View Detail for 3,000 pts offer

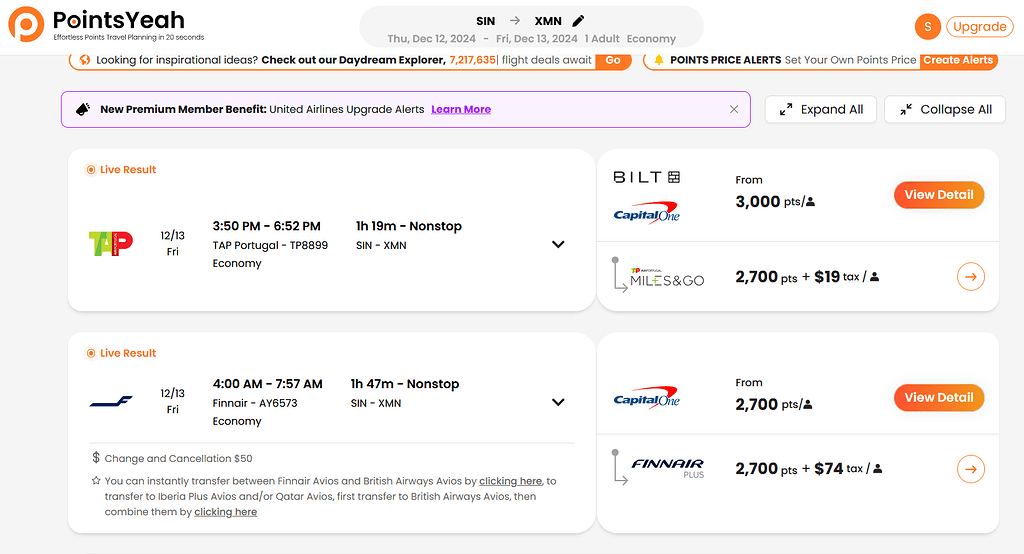[938, 195]
